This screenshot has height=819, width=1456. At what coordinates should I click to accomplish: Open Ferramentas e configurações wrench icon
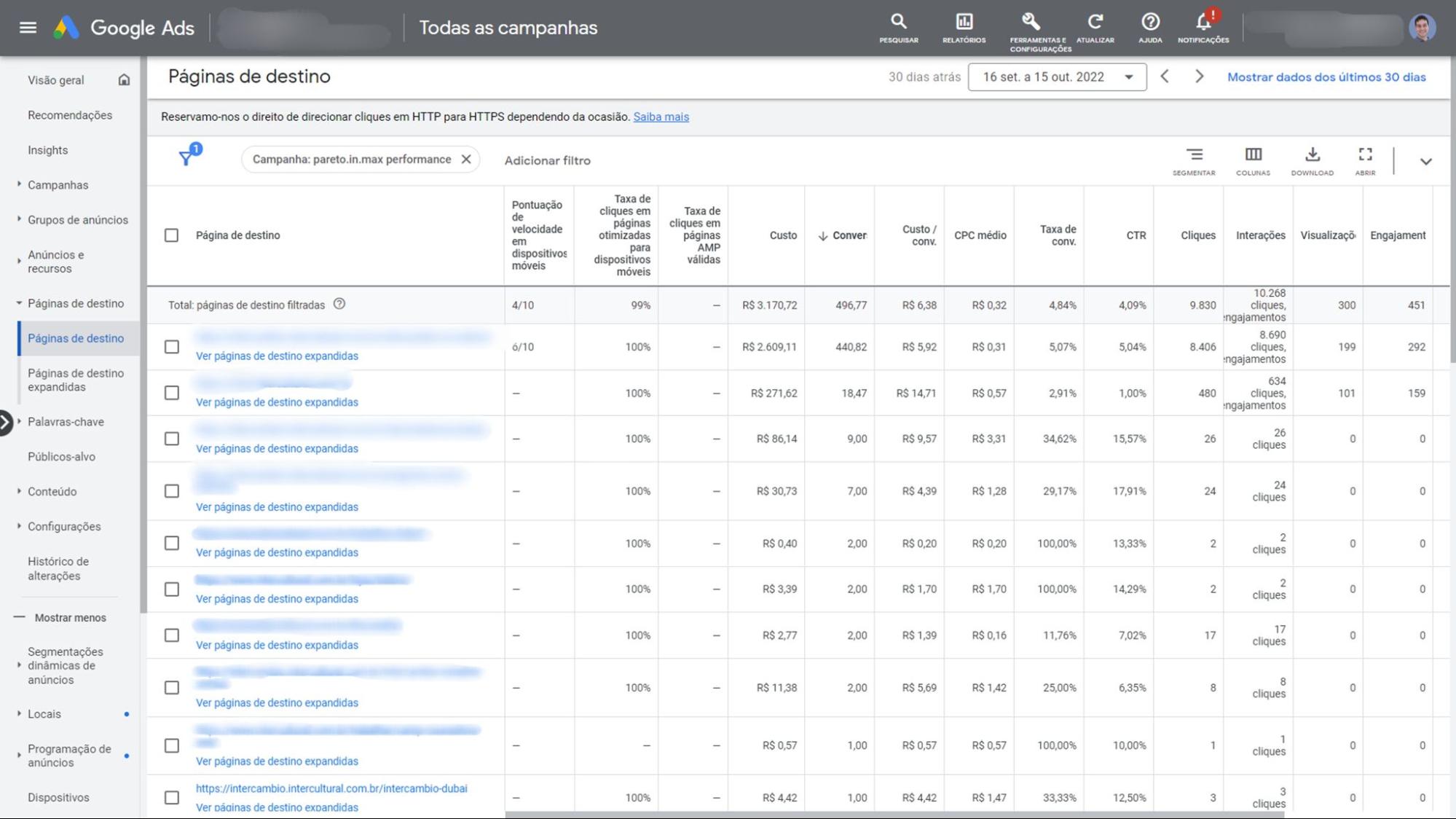[x=1031, y=23]
